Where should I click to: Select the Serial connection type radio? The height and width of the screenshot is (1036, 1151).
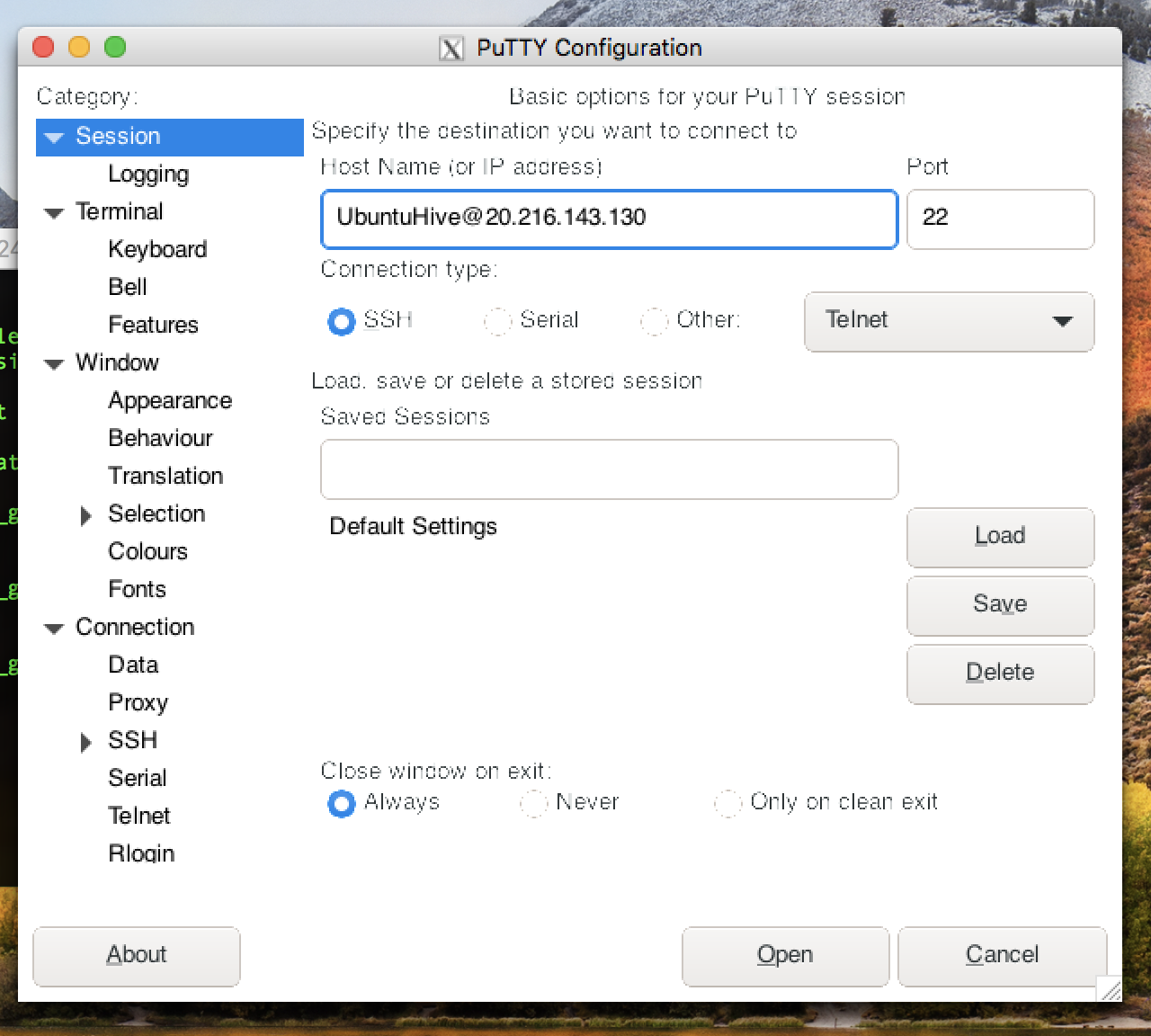tap(497, 321)
